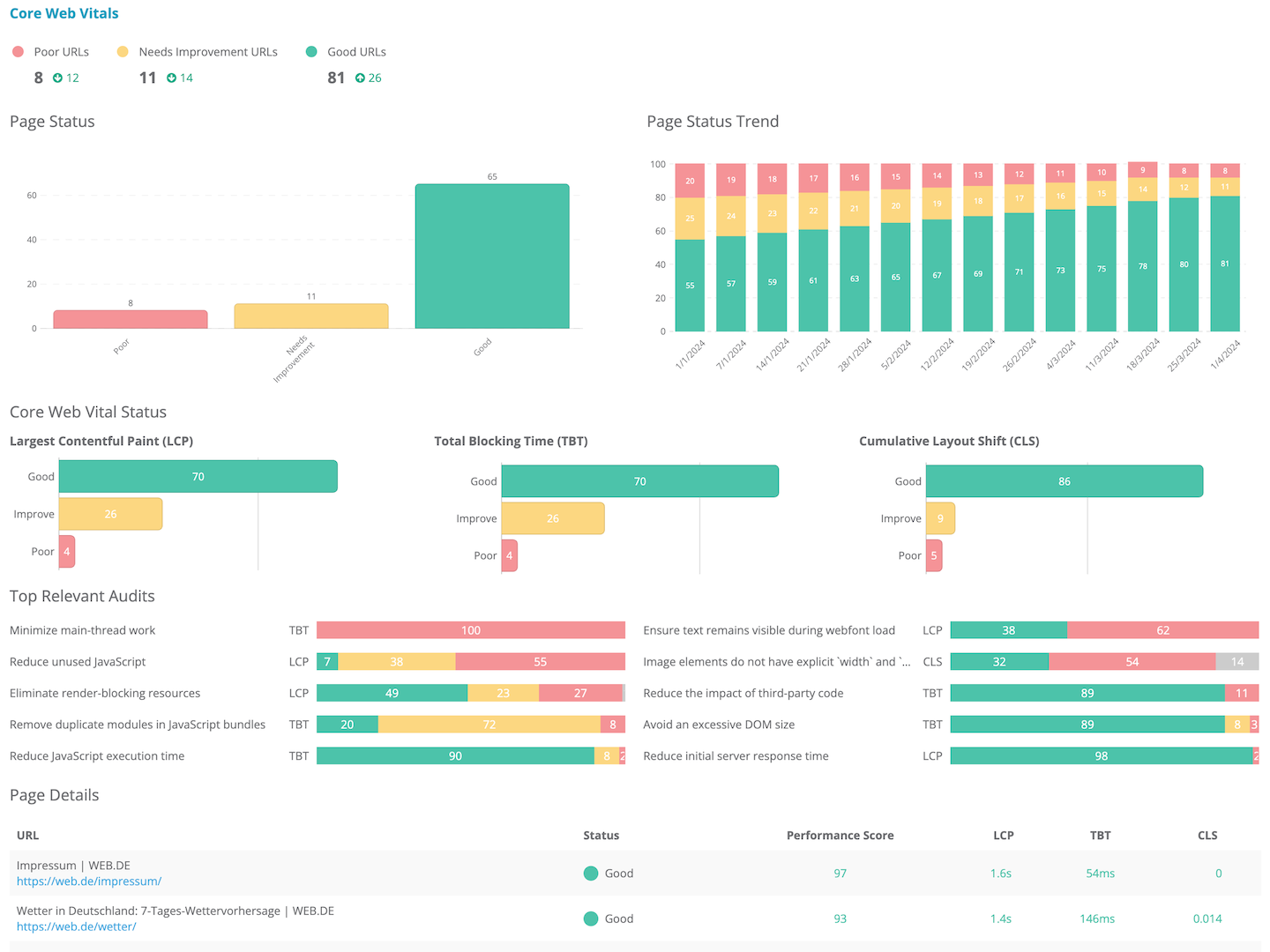Click the 0.014 CLS value
This screenshot has width=1270, height=952.
point(1207,919)
